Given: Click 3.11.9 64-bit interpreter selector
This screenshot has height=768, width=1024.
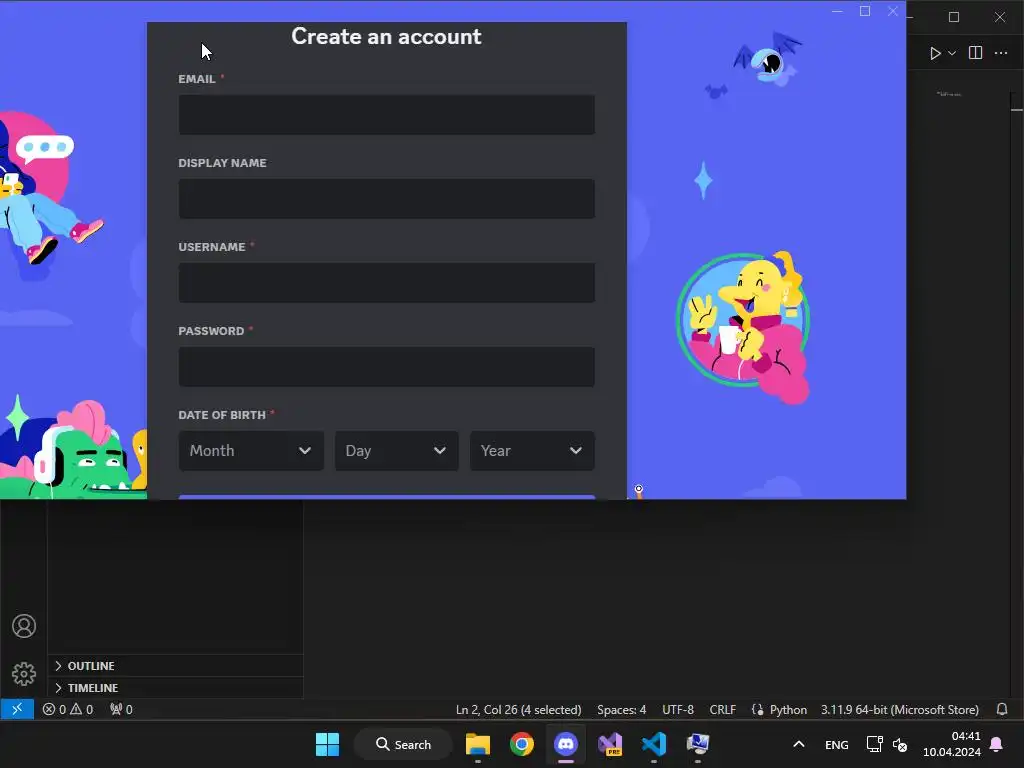Looking at the screenshot, I should (x=900, y=710).
